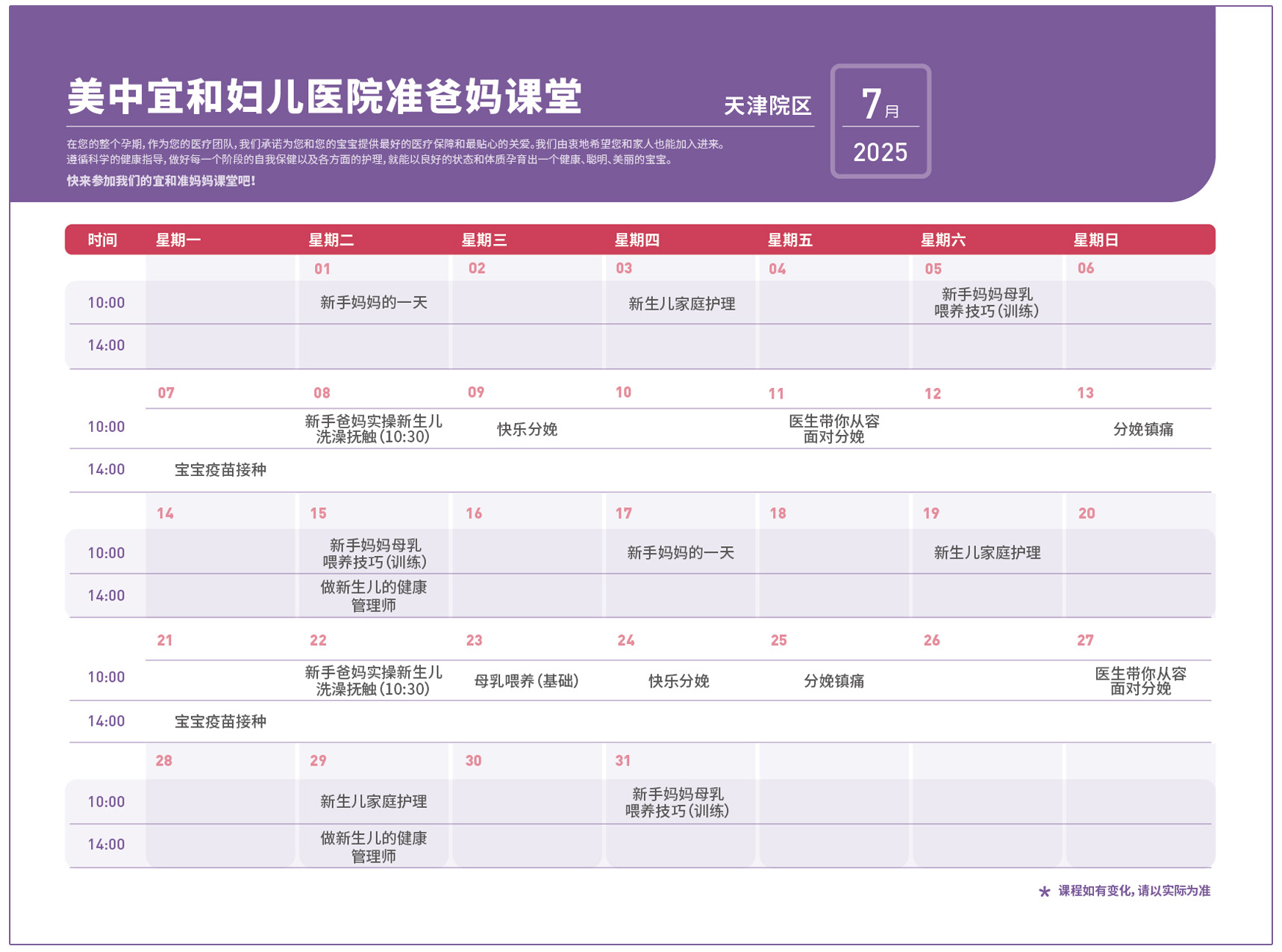Click the 星期二 column header
Viewport: 1282px width, 952px height.
[x=331, y=240]
